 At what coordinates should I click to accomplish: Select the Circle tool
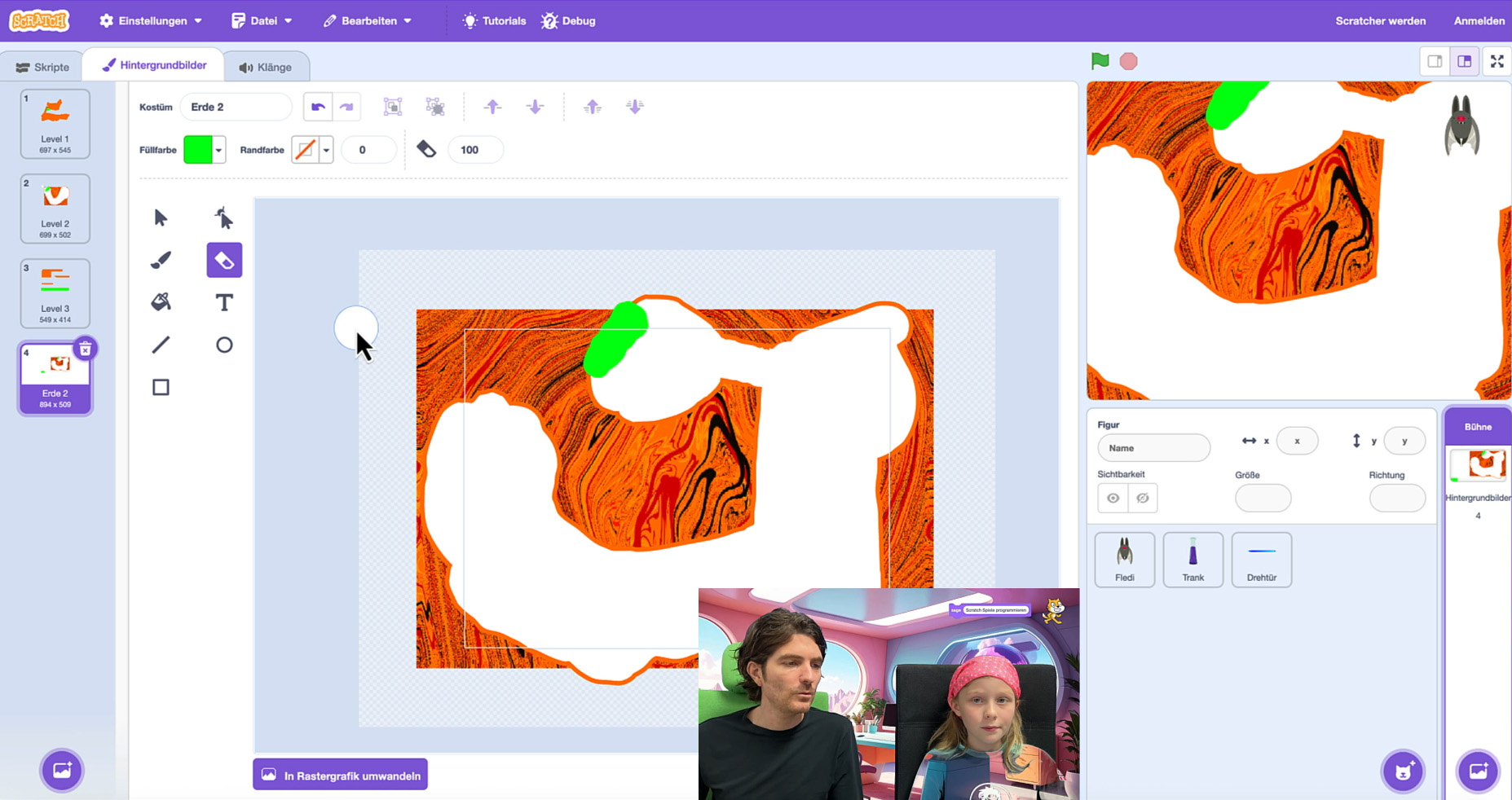pyautogui.click(x=224, y=345)
